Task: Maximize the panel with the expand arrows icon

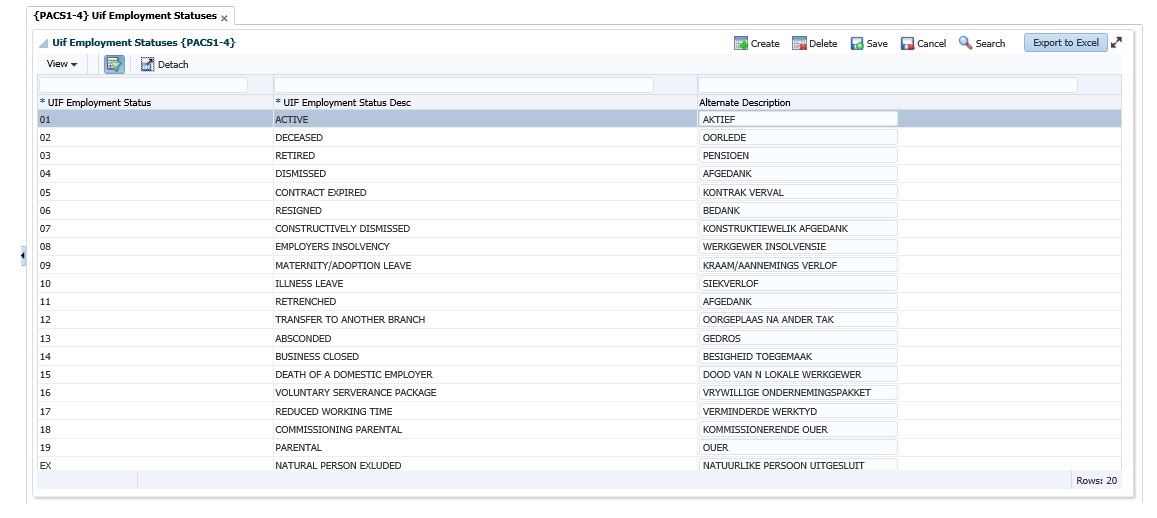Action: click(x=1116, y=43)
